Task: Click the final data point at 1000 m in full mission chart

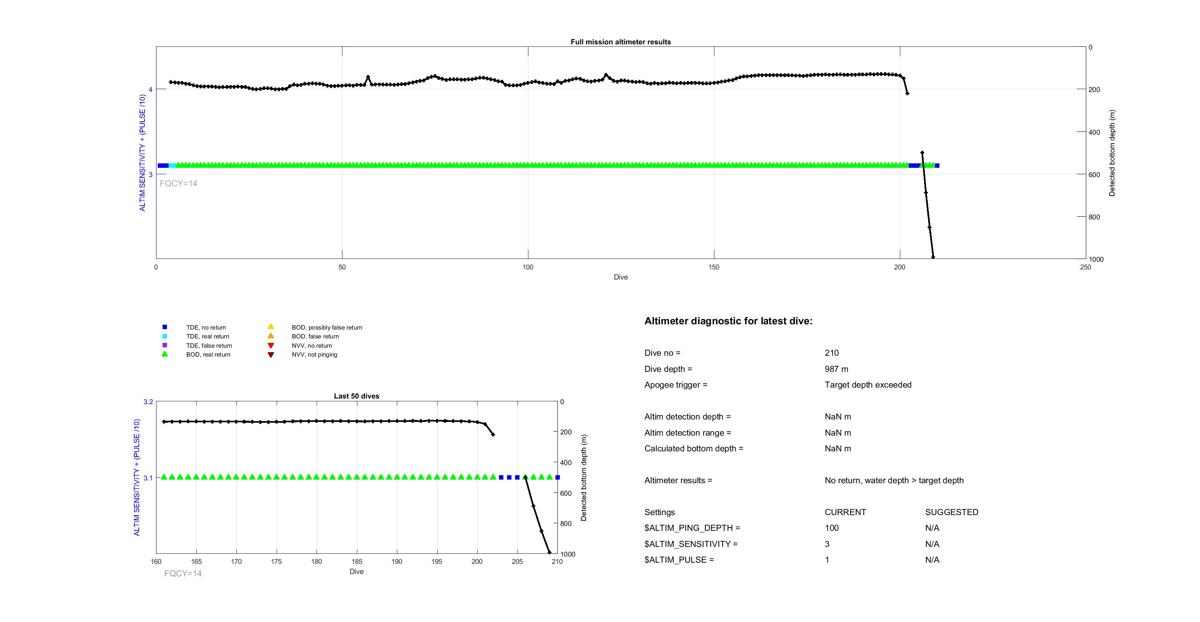Action: [x=933, y=258]
